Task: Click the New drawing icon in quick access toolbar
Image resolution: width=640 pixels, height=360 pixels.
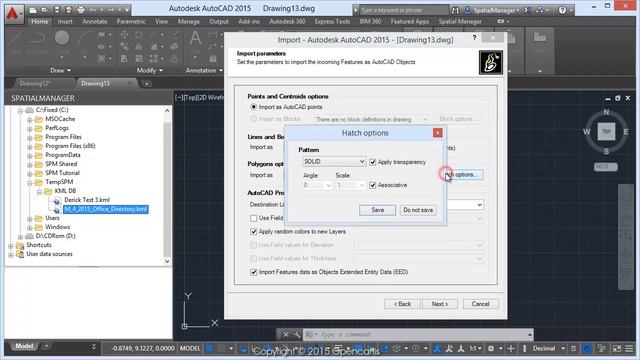Action: click(x=33, y=9)
